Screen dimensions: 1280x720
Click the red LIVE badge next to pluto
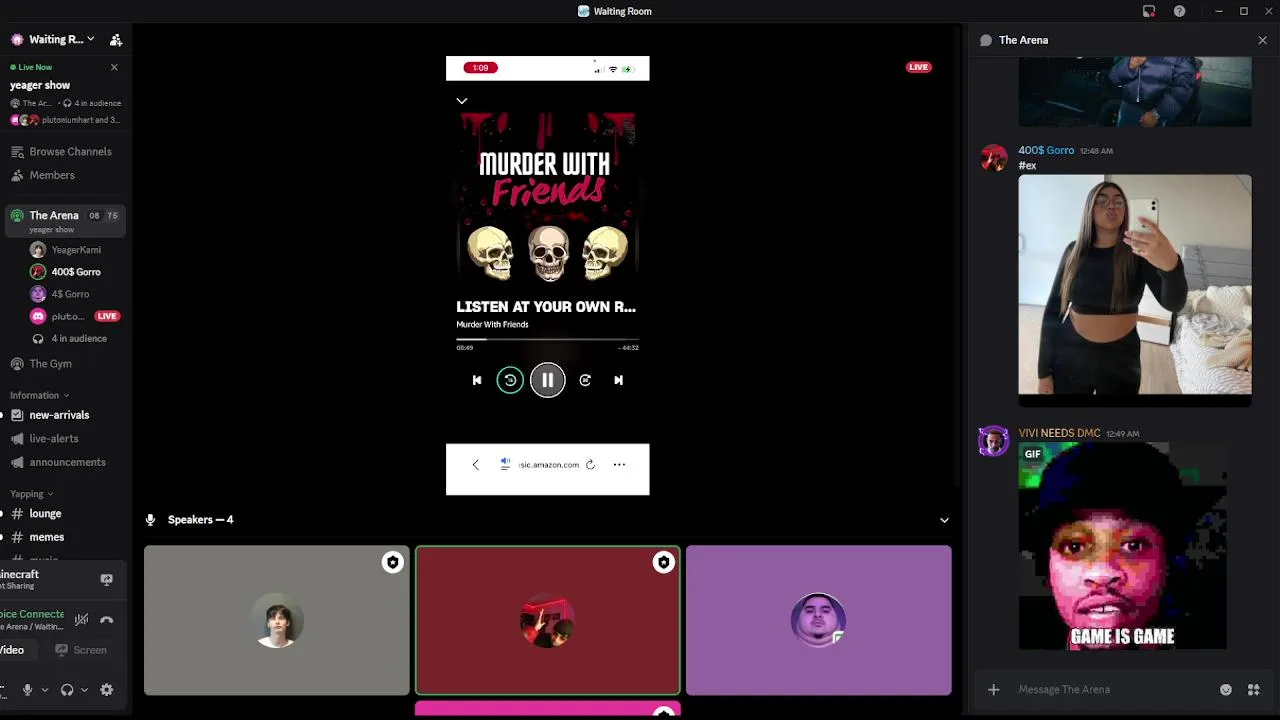(x=107, y=316)
